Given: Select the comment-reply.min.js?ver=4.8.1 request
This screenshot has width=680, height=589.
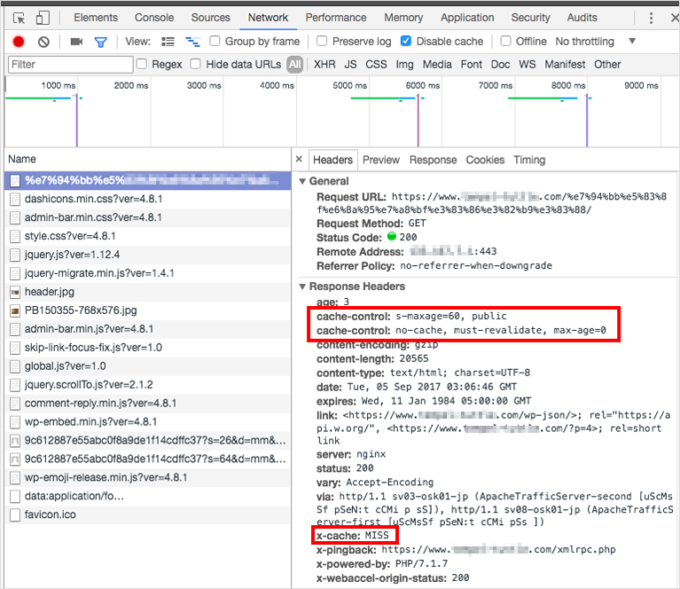Looking at the screenshot, I should pos(148,403).
